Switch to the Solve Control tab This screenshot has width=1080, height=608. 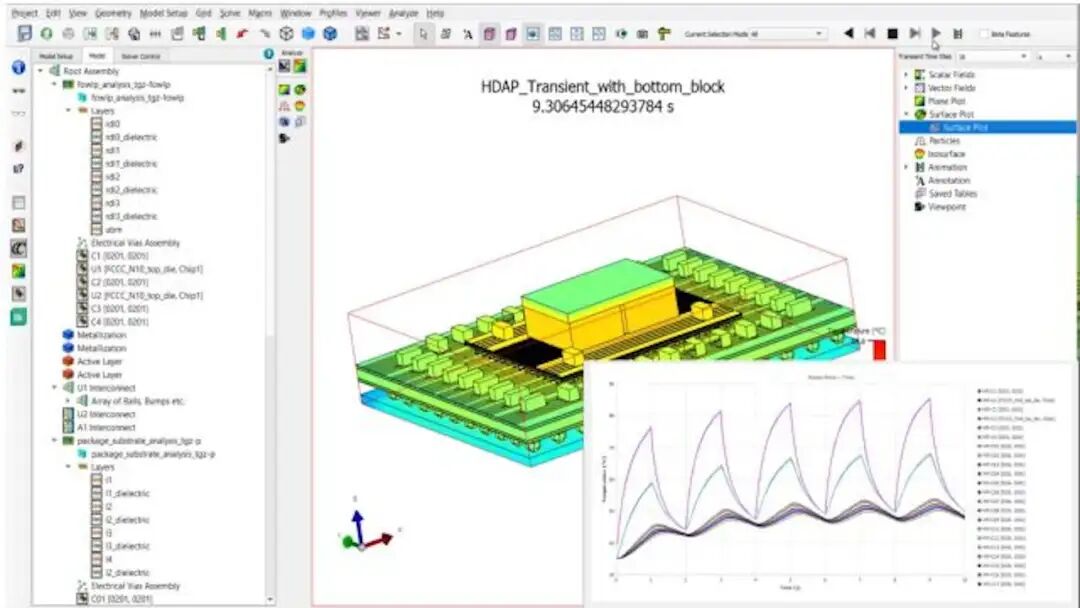pyautogui.click(x=141, y=56)
